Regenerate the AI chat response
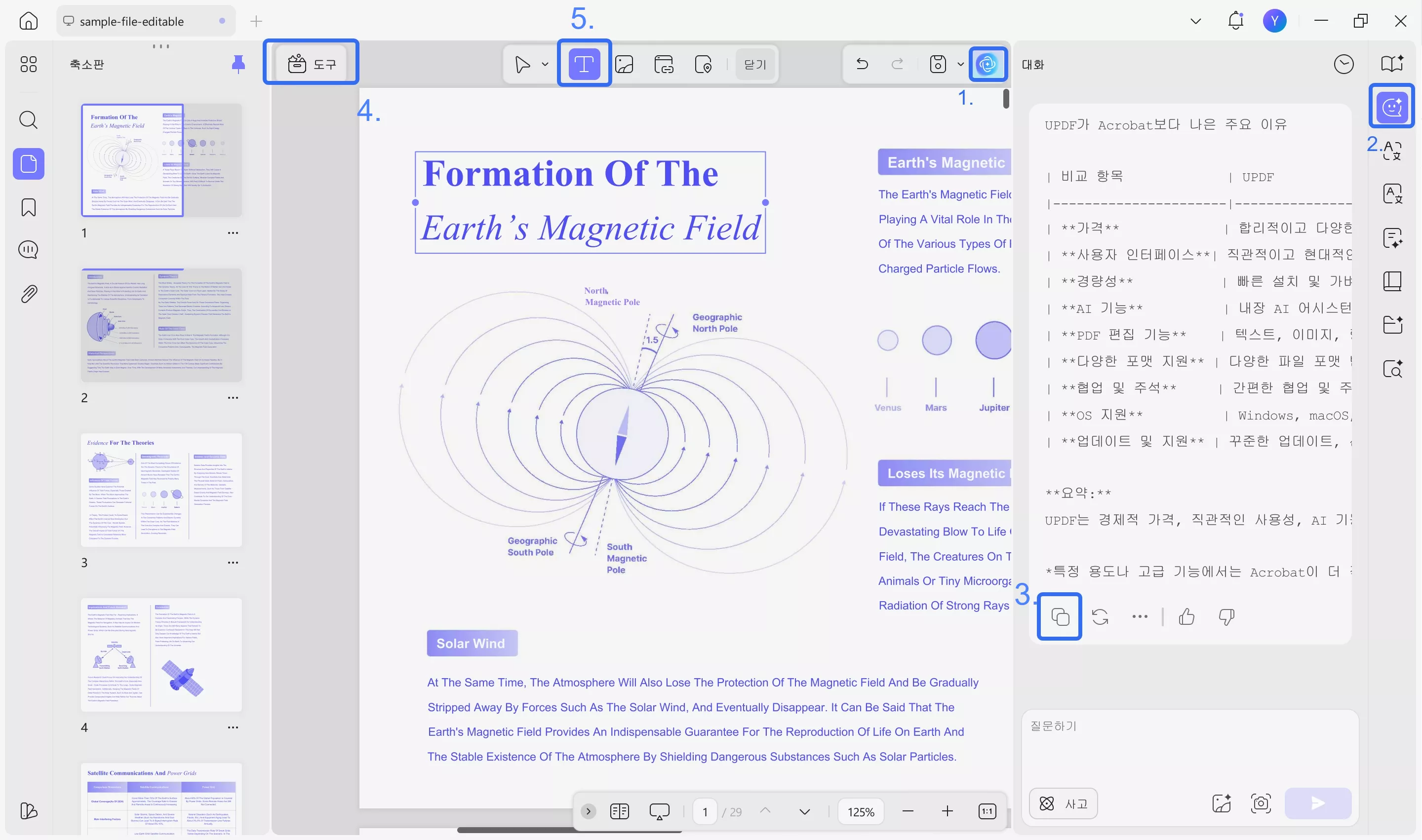 point(1100,616)
